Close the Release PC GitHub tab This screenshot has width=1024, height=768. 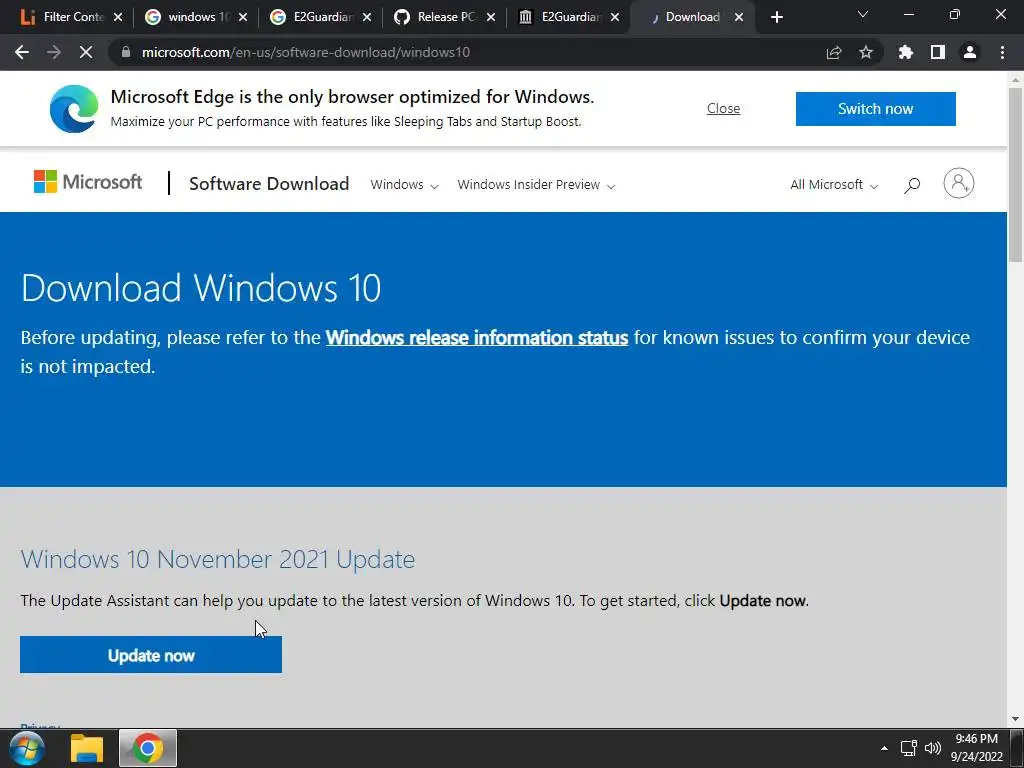(491, 17)
